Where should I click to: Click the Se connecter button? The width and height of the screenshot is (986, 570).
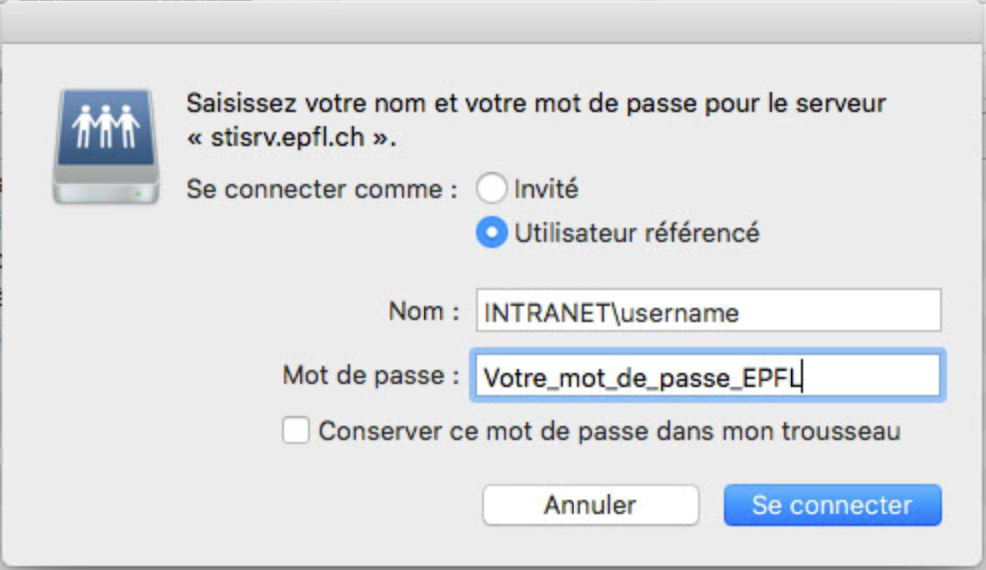(832, 505)
